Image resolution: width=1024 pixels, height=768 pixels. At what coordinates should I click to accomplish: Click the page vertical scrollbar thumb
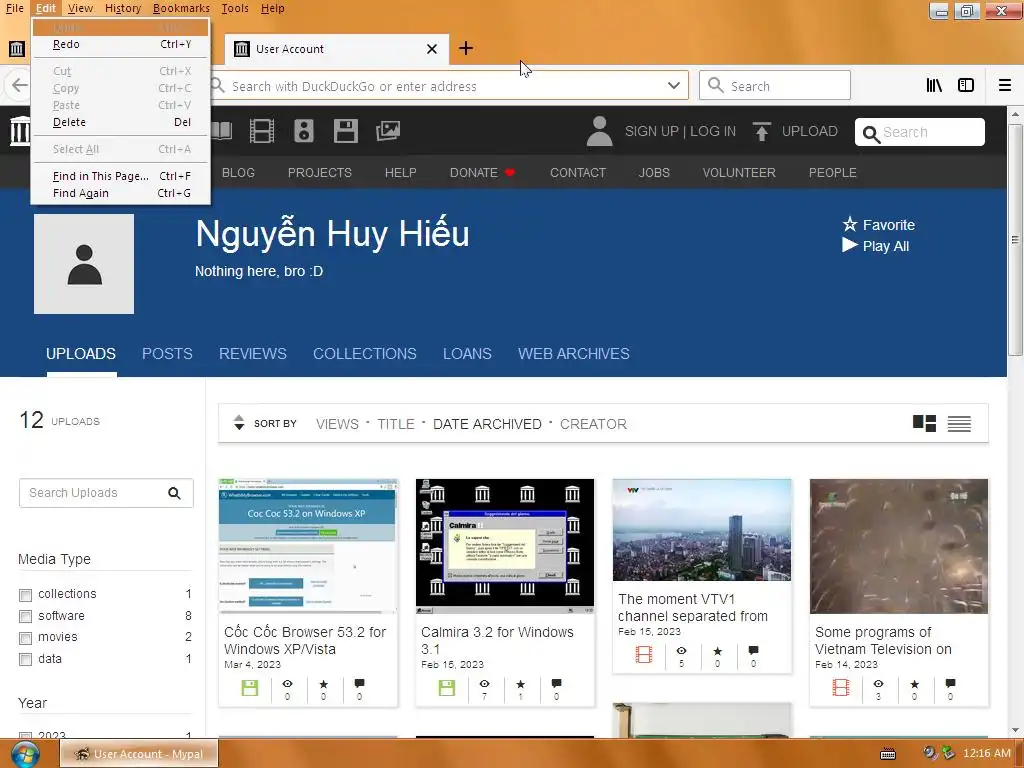(1015, 240)
